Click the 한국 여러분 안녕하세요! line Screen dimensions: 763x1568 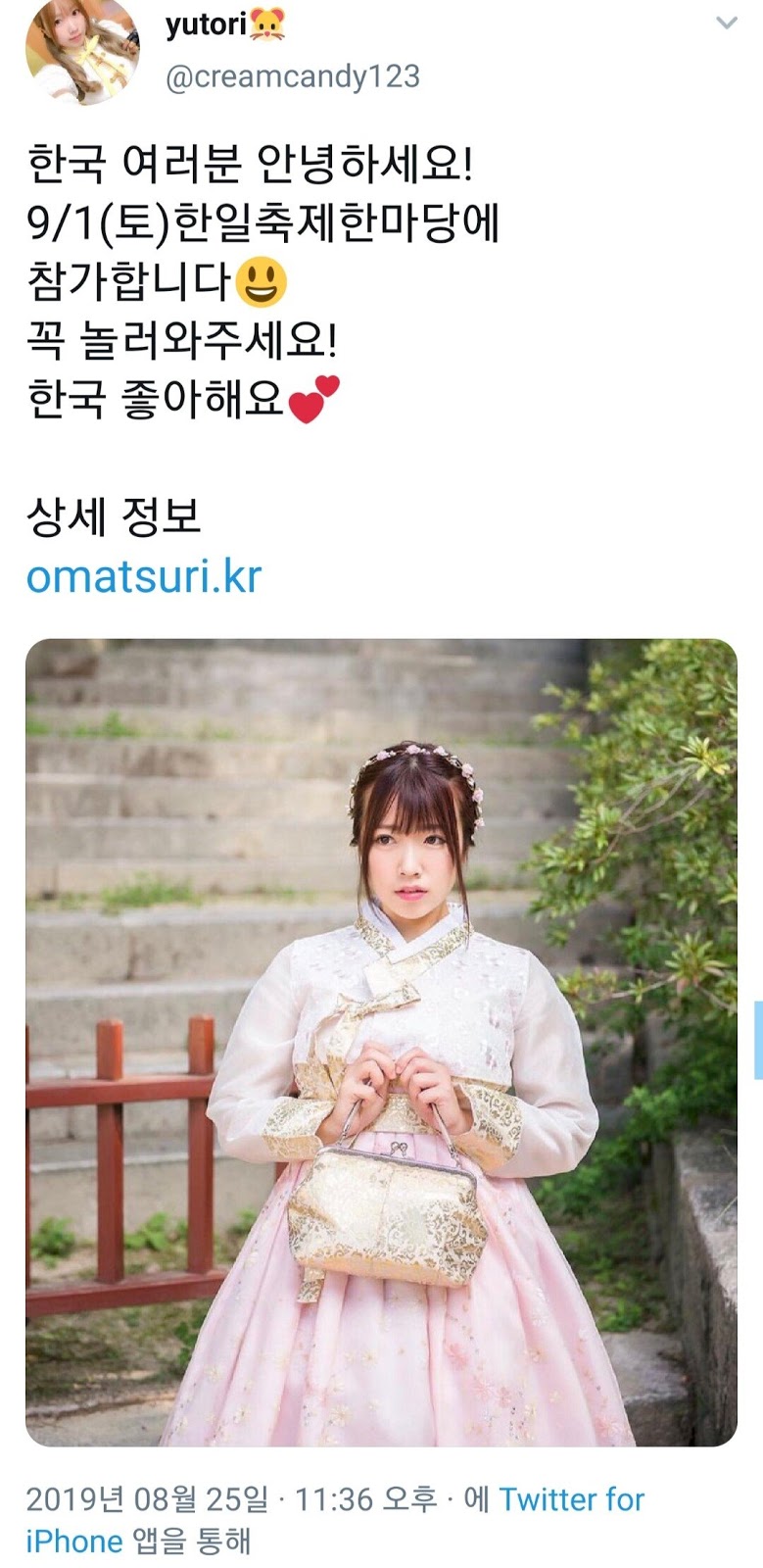click(x=250, y=165)
